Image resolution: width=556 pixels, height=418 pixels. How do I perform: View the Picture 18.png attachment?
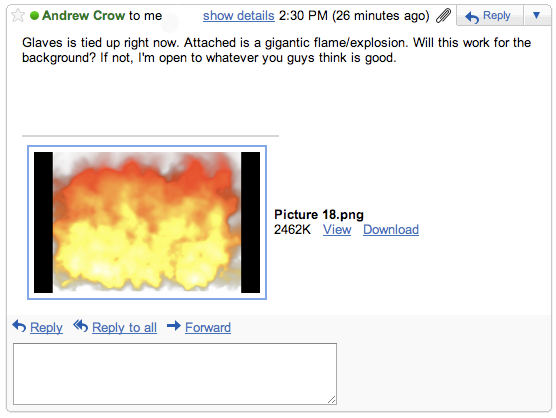pyautogui.click(x=337, y=230)
